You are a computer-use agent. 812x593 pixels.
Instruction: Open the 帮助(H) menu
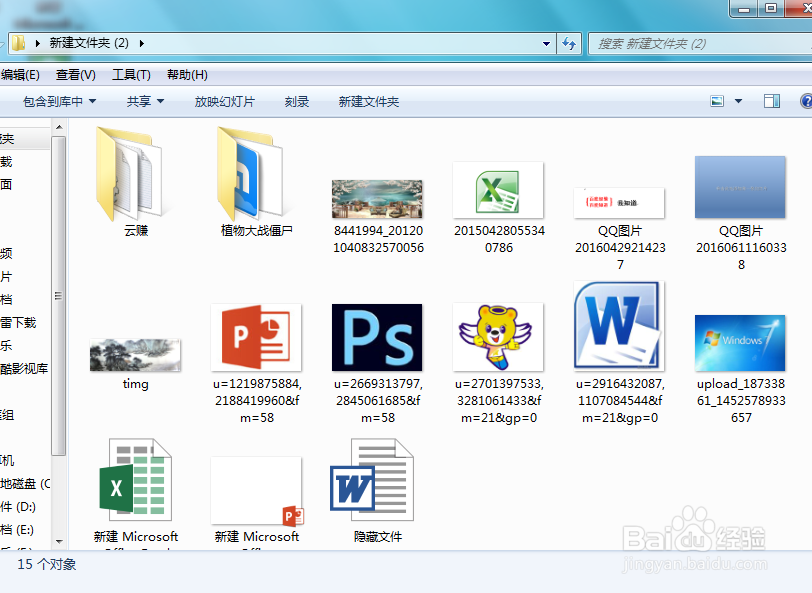187,75
